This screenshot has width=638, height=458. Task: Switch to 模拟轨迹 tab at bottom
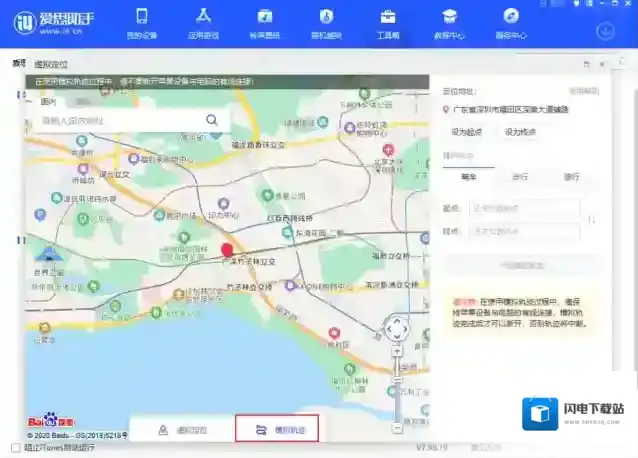tap(277, 430)
